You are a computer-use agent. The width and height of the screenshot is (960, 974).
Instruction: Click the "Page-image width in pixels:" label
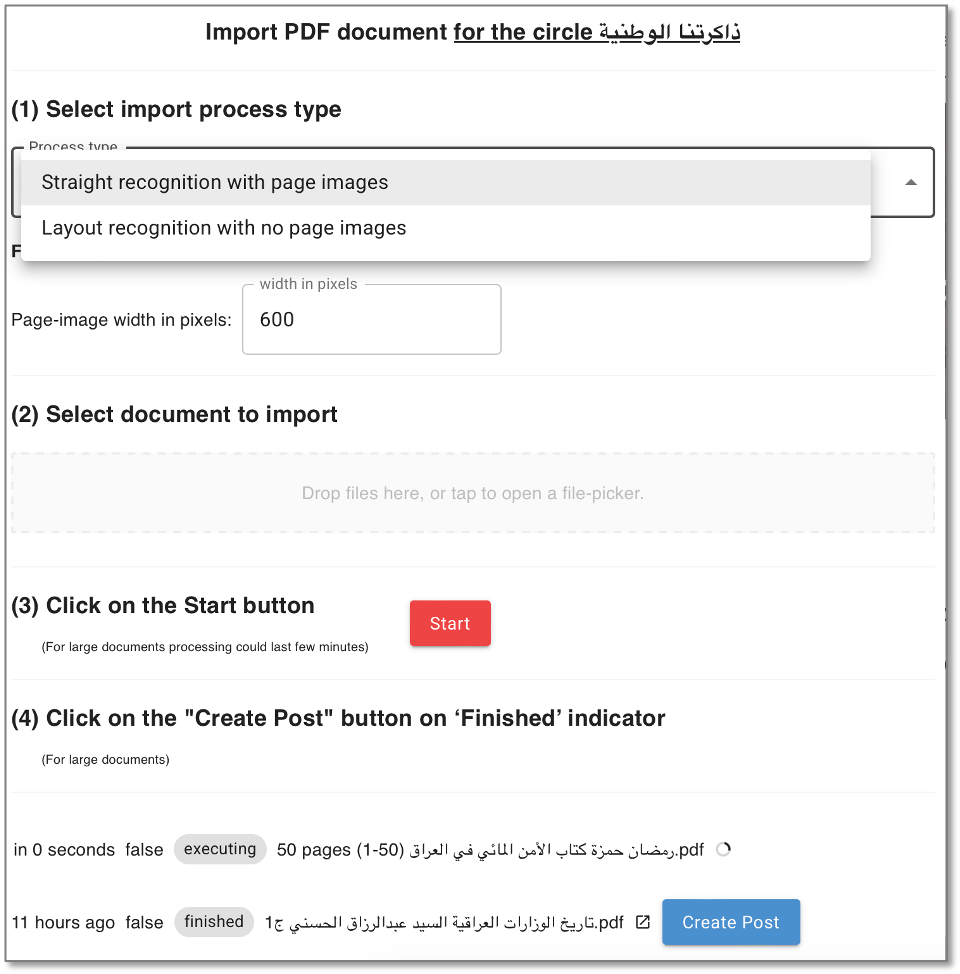121,320
